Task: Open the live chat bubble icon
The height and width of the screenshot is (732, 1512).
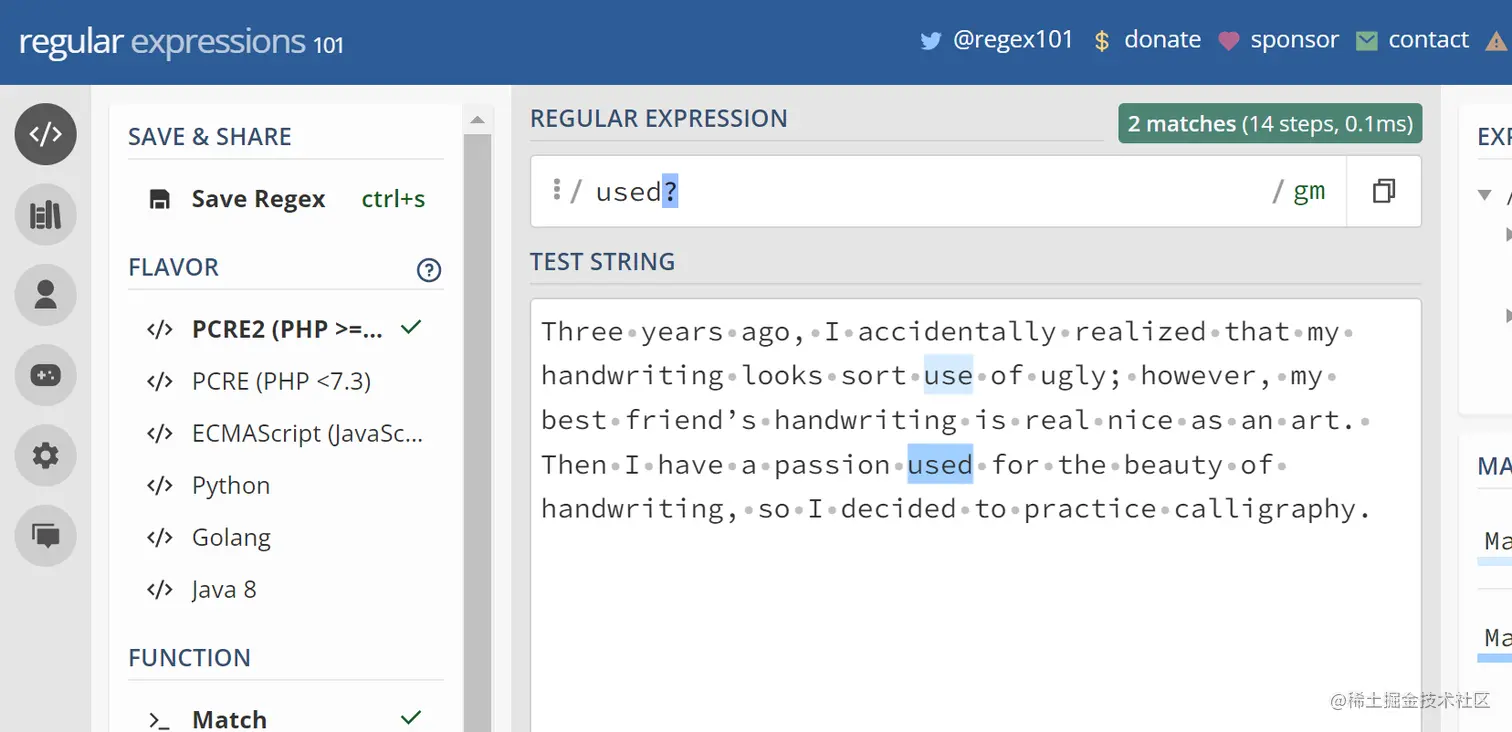Action: [x=45, y=535]
